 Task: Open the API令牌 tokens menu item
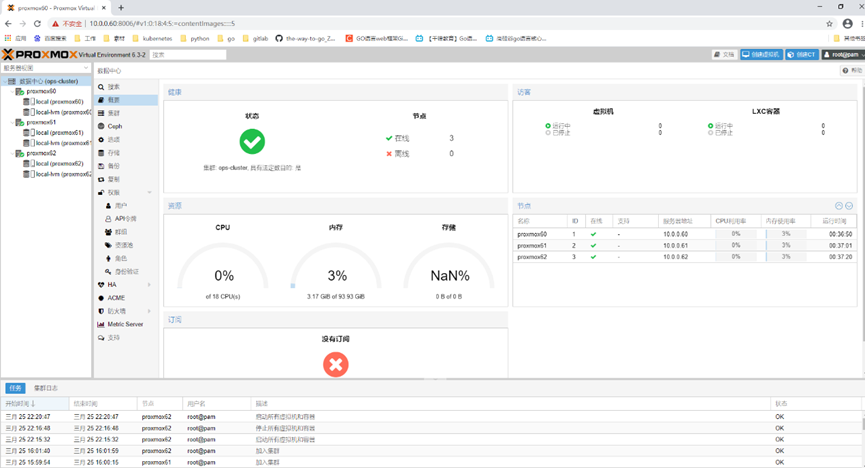coord(126,219)
